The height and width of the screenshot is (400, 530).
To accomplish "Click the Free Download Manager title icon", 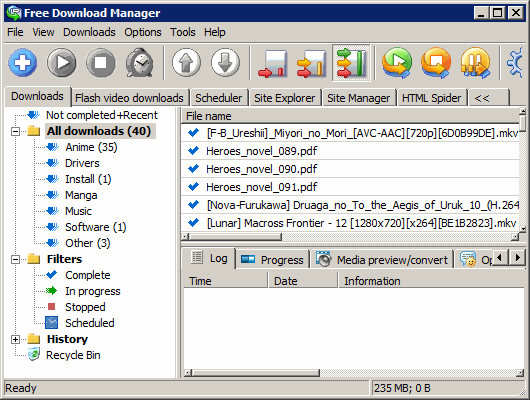I will [14, 13].
